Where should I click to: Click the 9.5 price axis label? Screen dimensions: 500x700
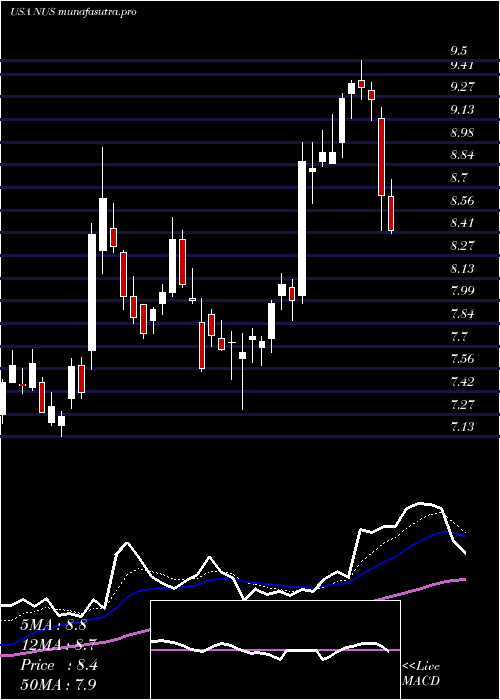[459, 50]
